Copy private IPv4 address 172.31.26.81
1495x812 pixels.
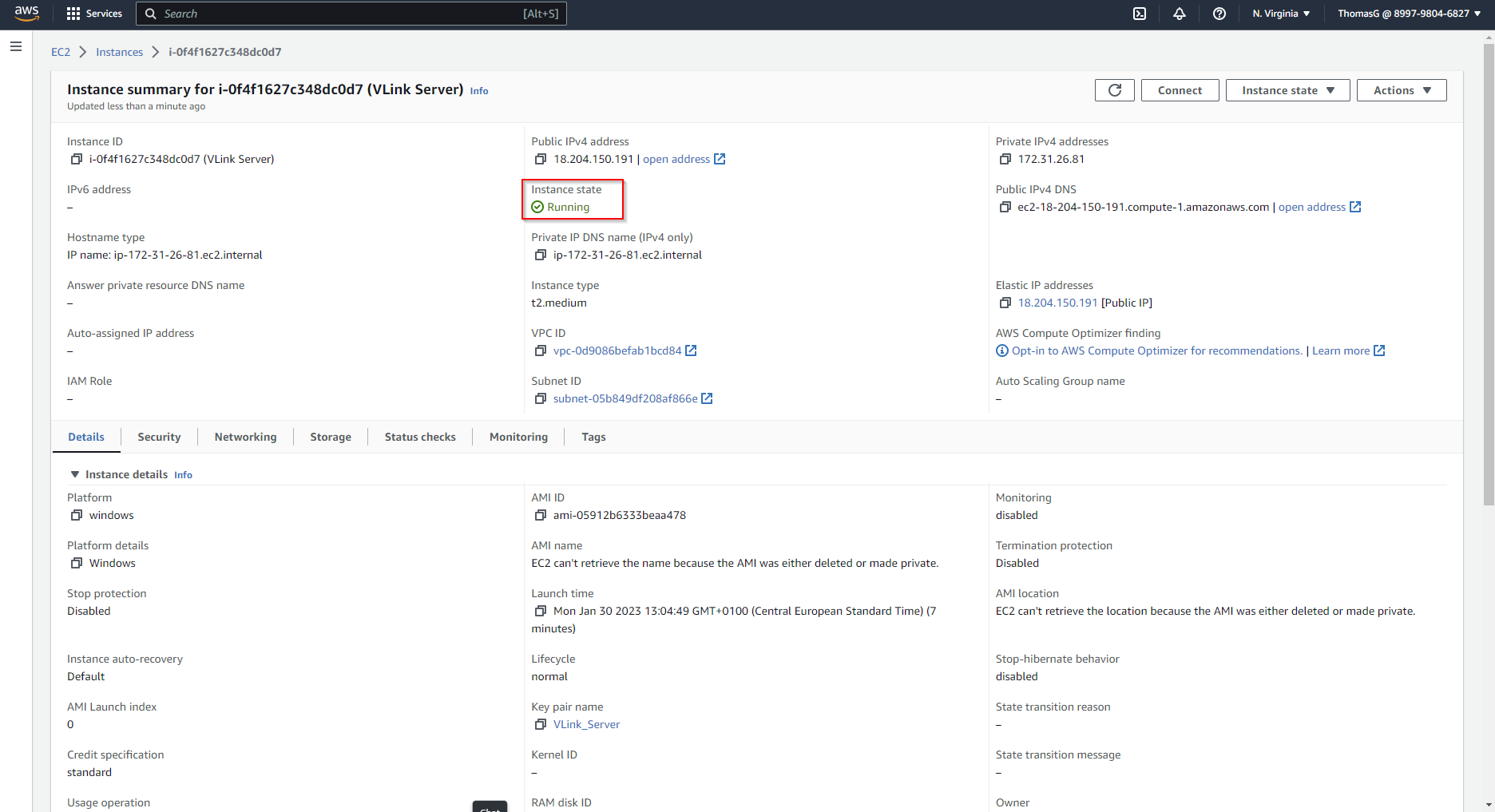tap(1005, 159)
